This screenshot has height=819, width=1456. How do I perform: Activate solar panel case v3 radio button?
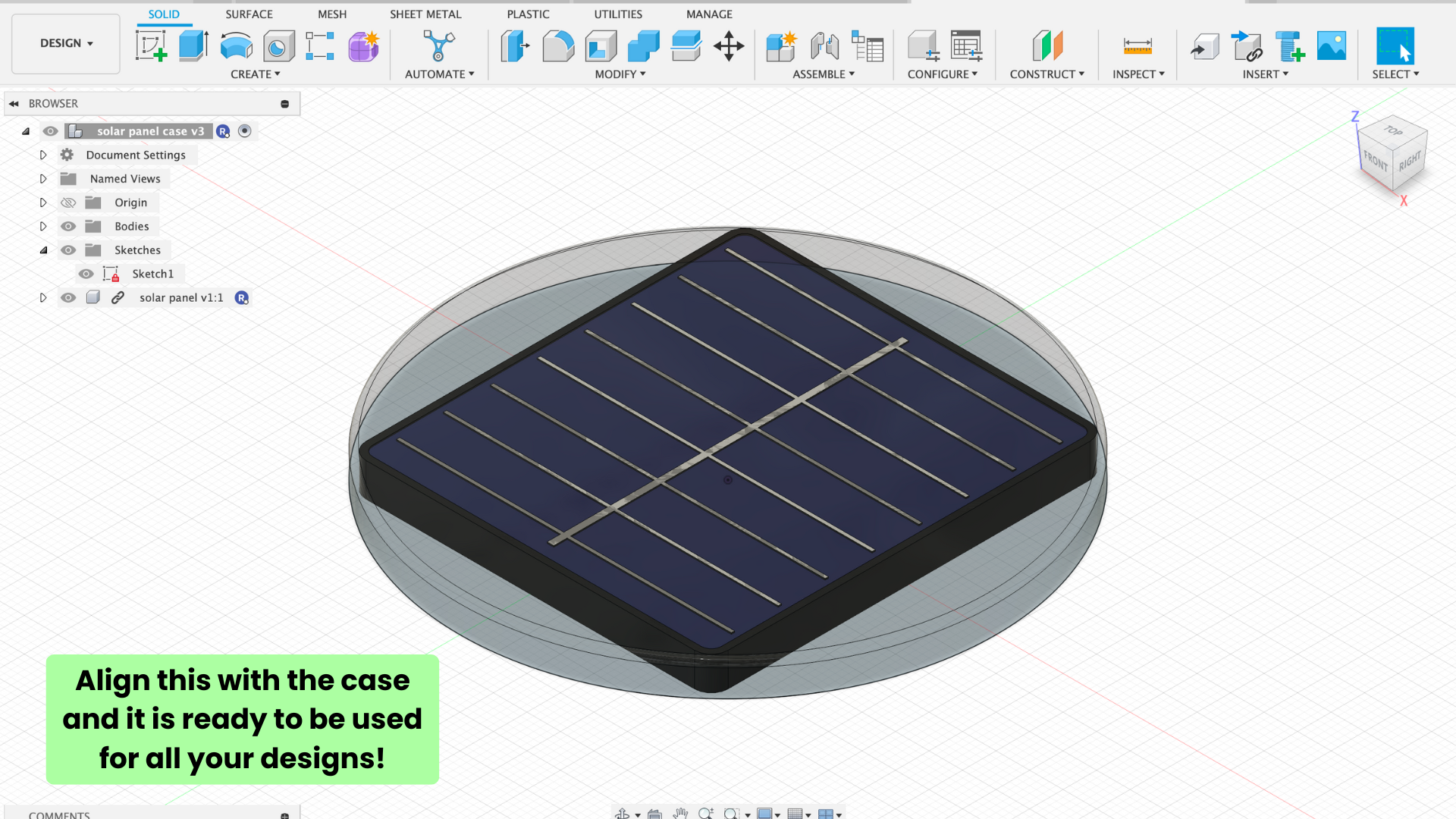coord(244,131)
